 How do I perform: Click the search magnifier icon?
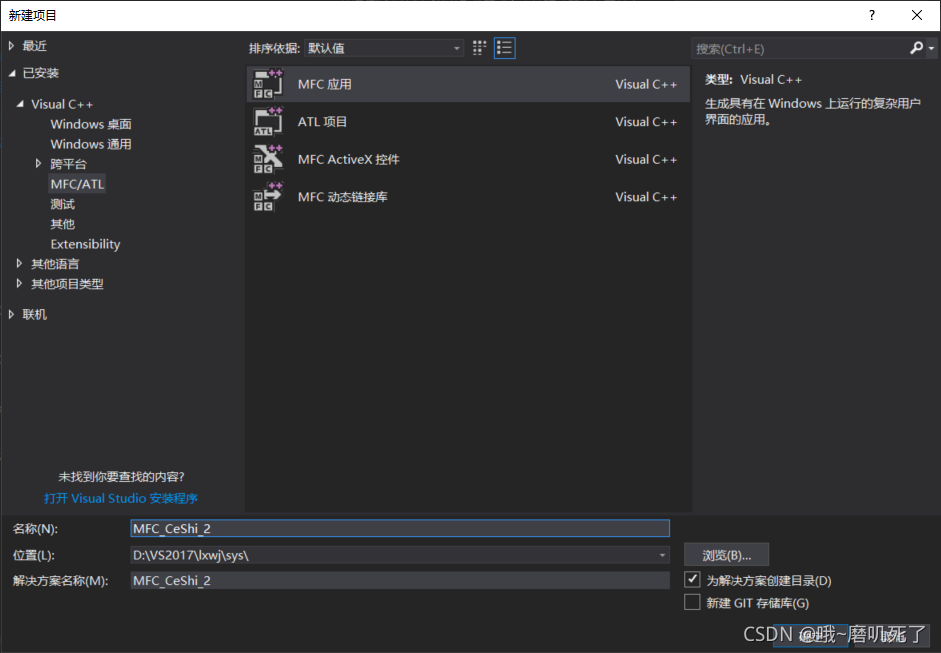[x=916, y=48]
